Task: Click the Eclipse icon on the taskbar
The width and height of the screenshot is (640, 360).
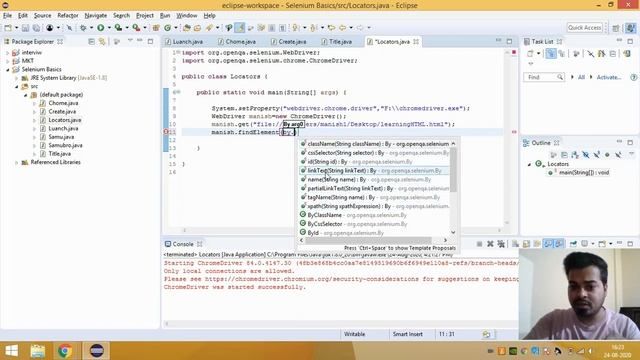Action: (96, 351)
